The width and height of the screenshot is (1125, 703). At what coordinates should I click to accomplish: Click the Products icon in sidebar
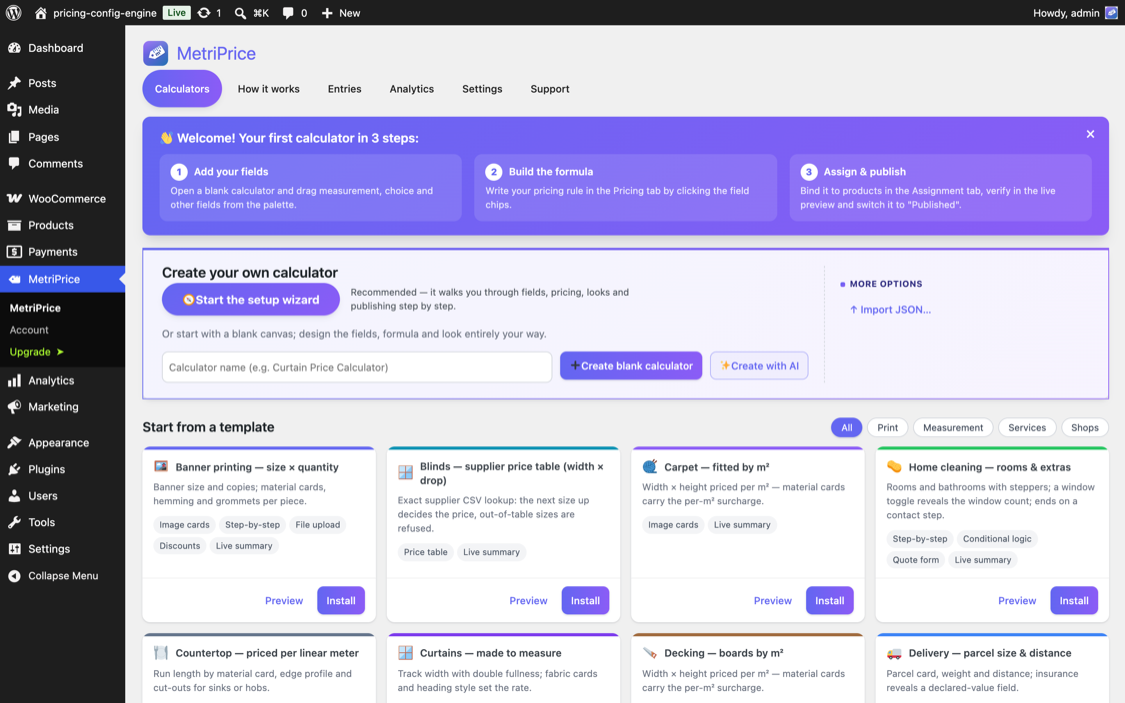pos(14,225)
